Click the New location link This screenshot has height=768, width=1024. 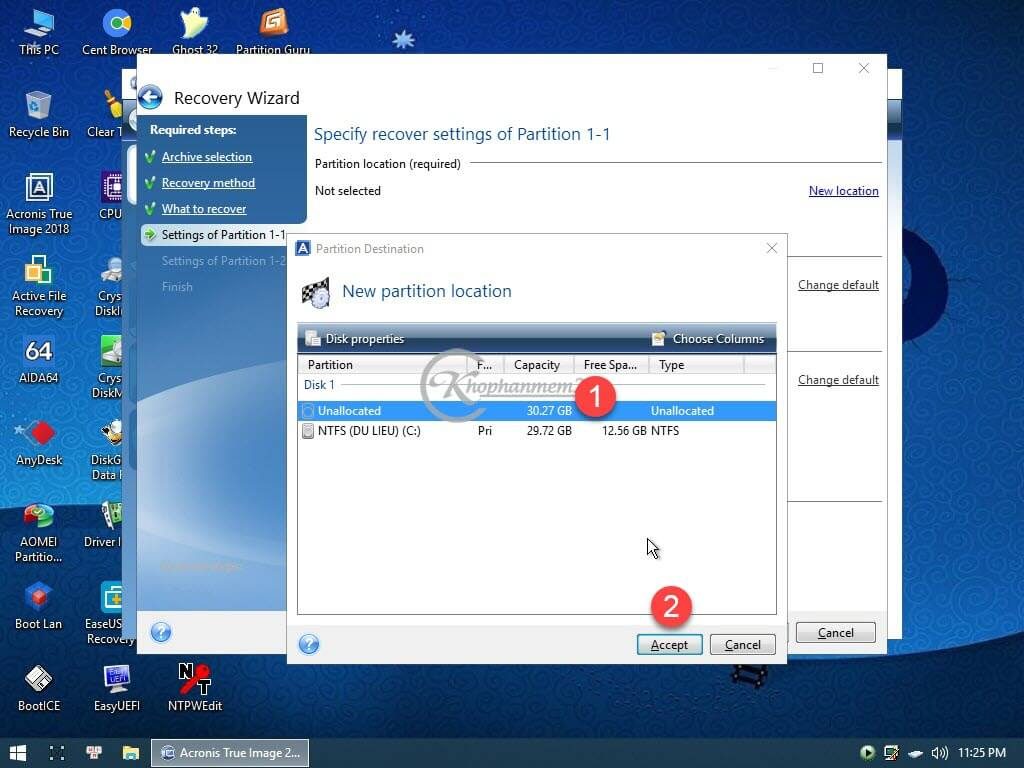tap(843, 191)
